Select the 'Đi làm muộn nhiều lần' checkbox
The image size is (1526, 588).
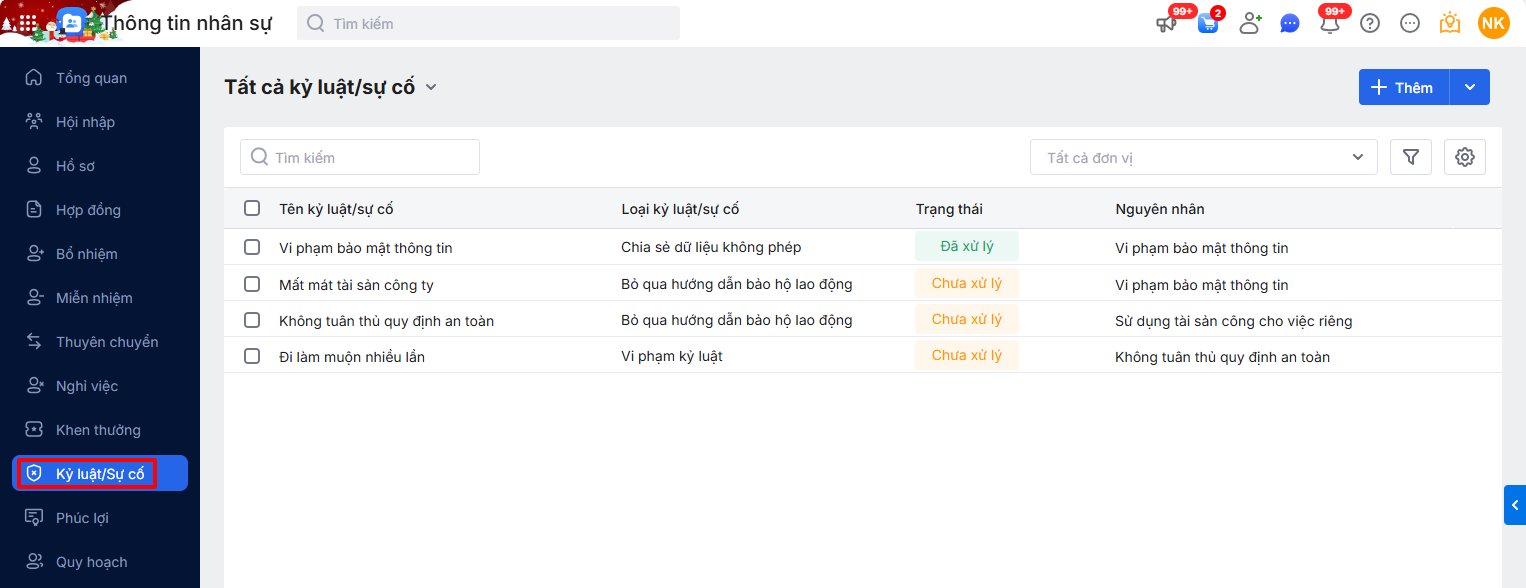click(252, 356)
